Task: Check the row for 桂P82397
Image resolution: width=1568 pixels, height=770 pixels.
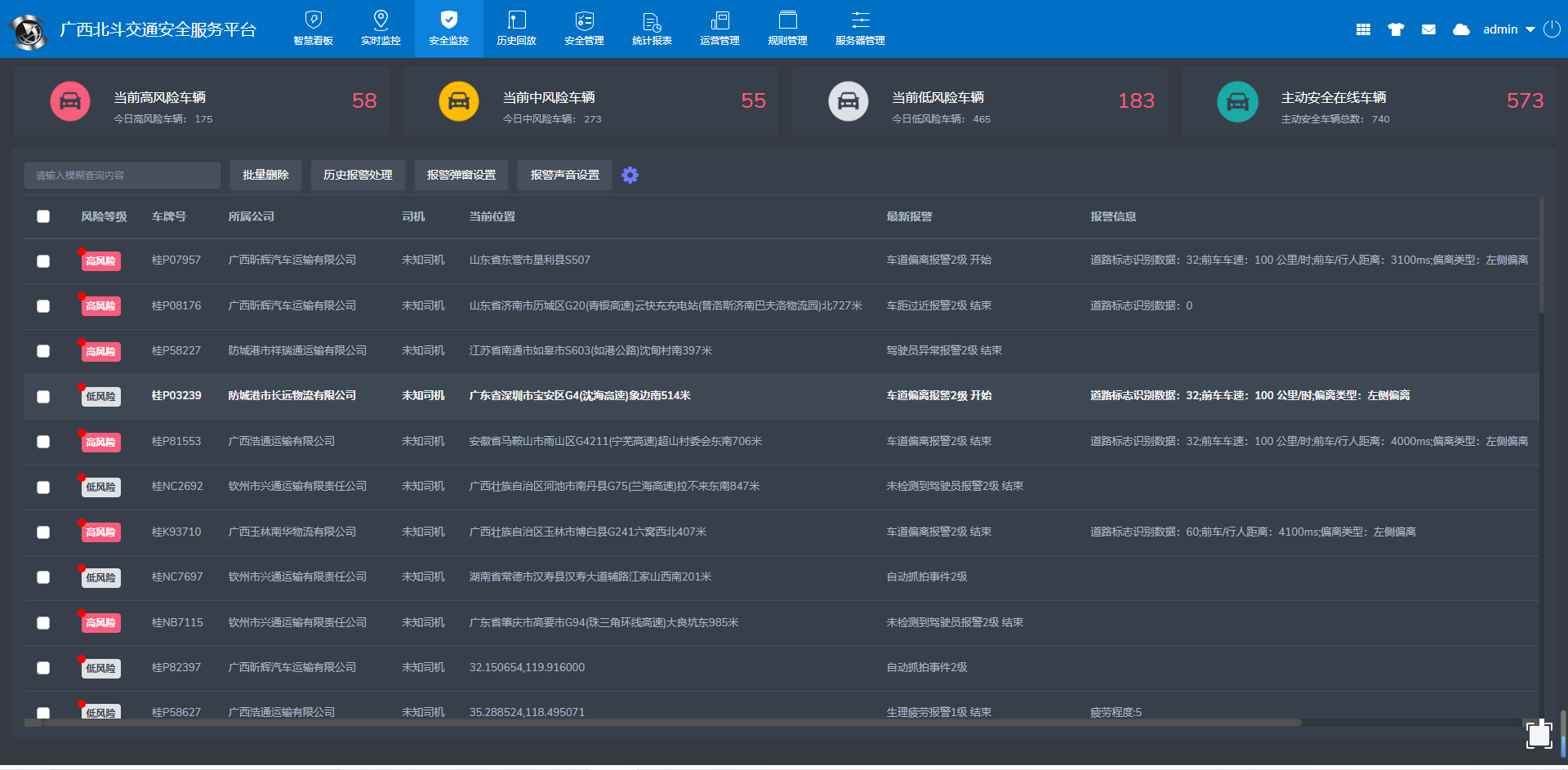Action: coord(43,668)
